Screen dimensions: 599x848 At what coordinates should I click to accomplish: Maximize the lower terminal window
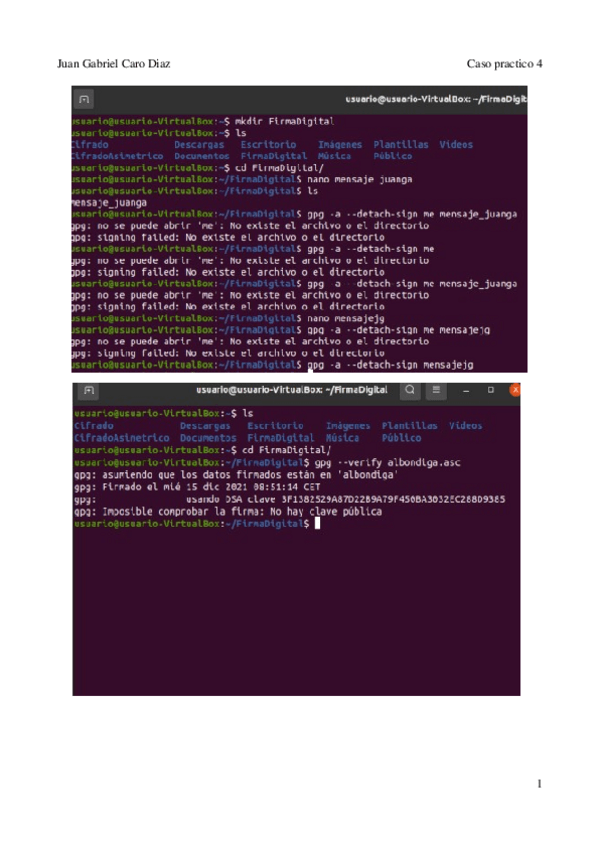[491, 390]
